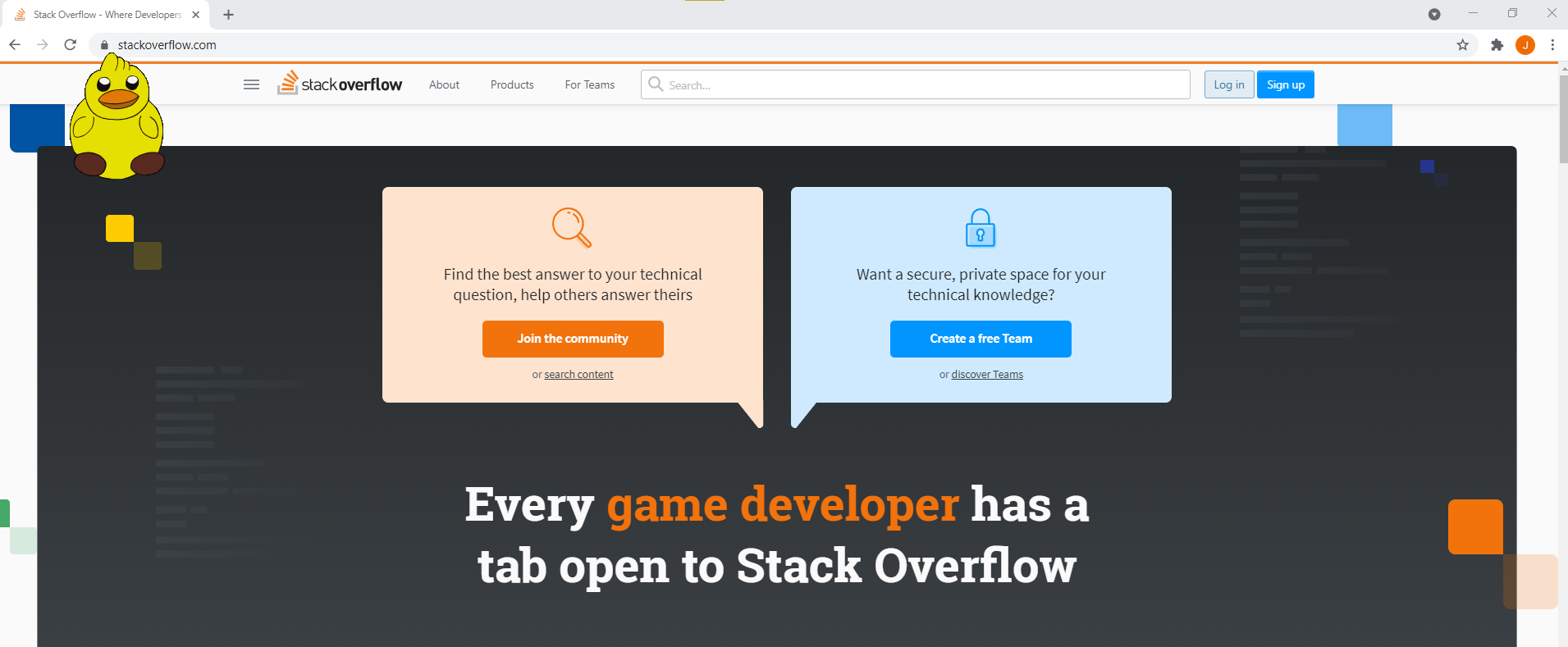The width and height of the screenshot is (1568, 647).
Task: Reload the Stack Overflow page
Action: (x=71, y=44)
